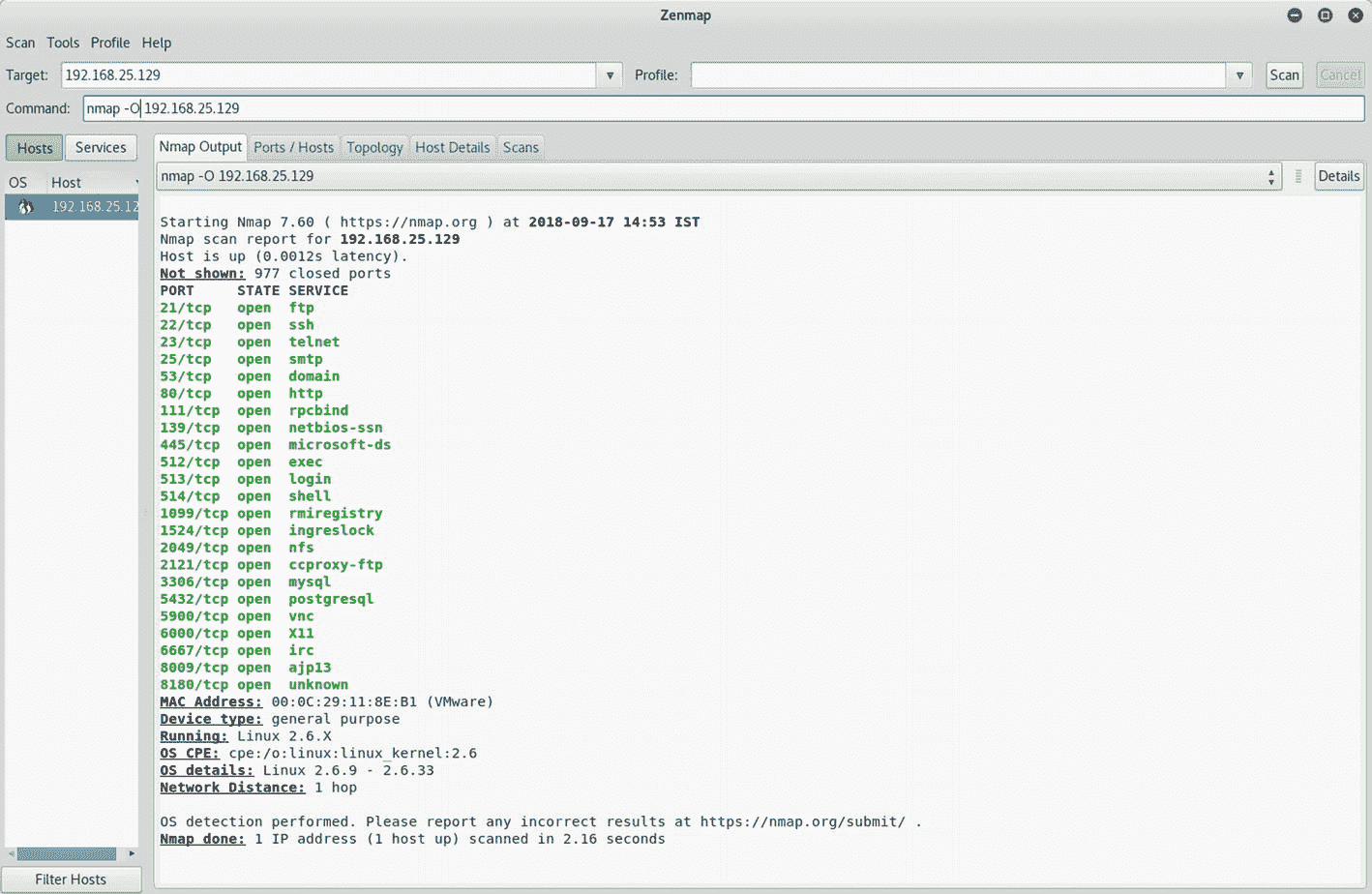Image resolution: width=1372 pixels, height=894 pixels.
Task: Expand the Target dropdown arrow
Action: point(610,75)
